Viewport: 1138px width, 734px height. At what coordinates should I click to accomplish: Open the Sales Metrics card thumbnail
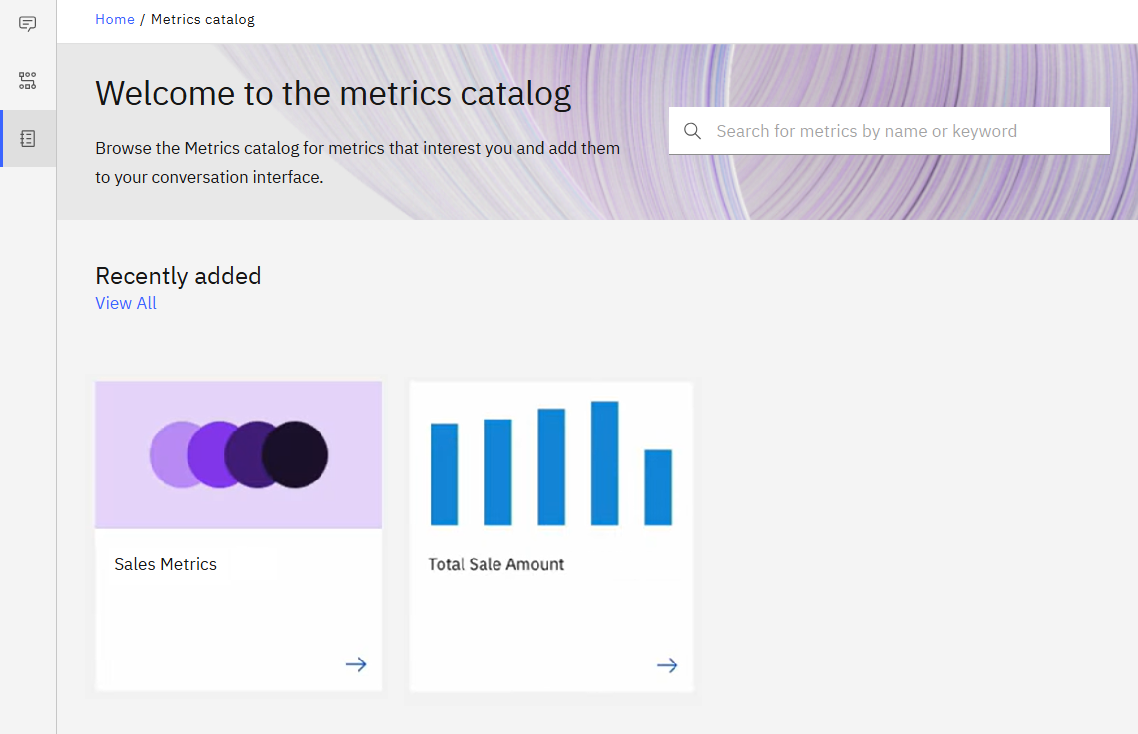point(238,454)
